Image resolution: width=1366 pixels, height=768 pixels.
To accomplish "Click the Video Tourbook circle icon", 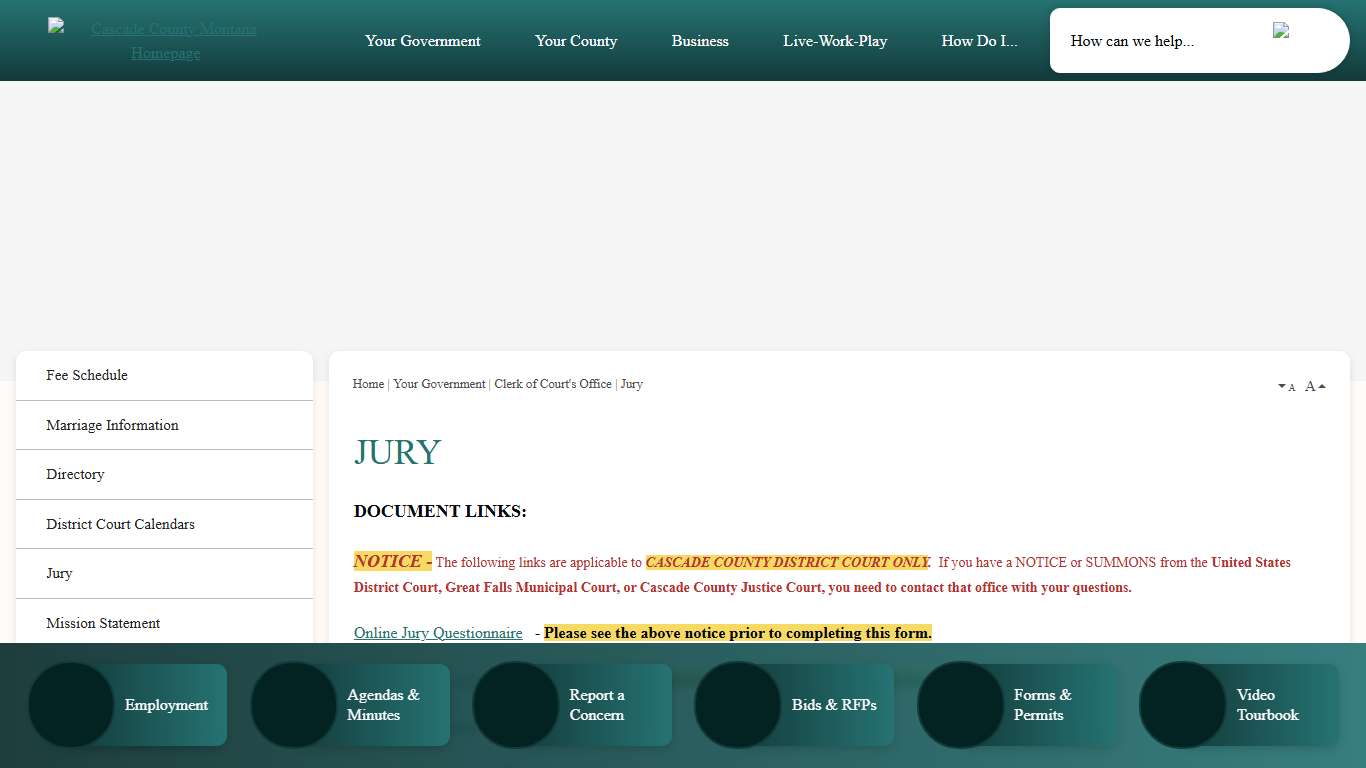I will pos(1182,705).
